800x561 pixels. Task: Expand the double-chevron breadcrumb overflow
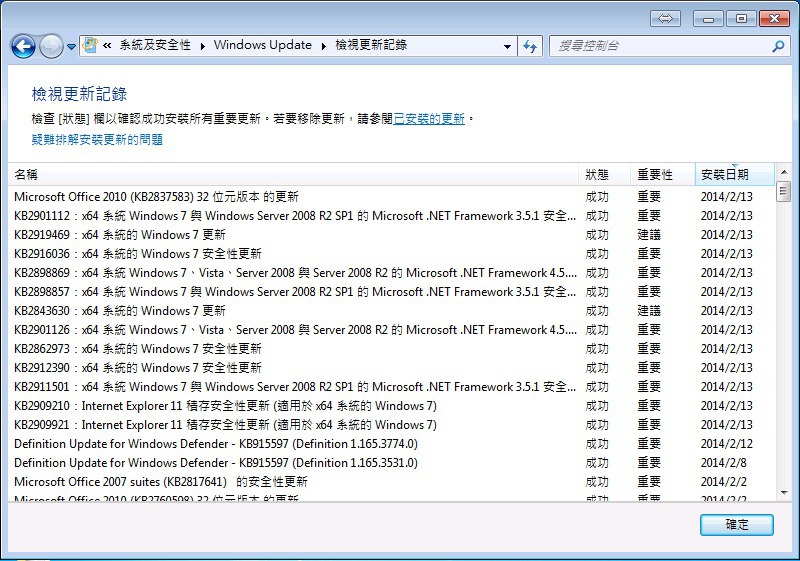pyautogui.click(x=107, y=45)
